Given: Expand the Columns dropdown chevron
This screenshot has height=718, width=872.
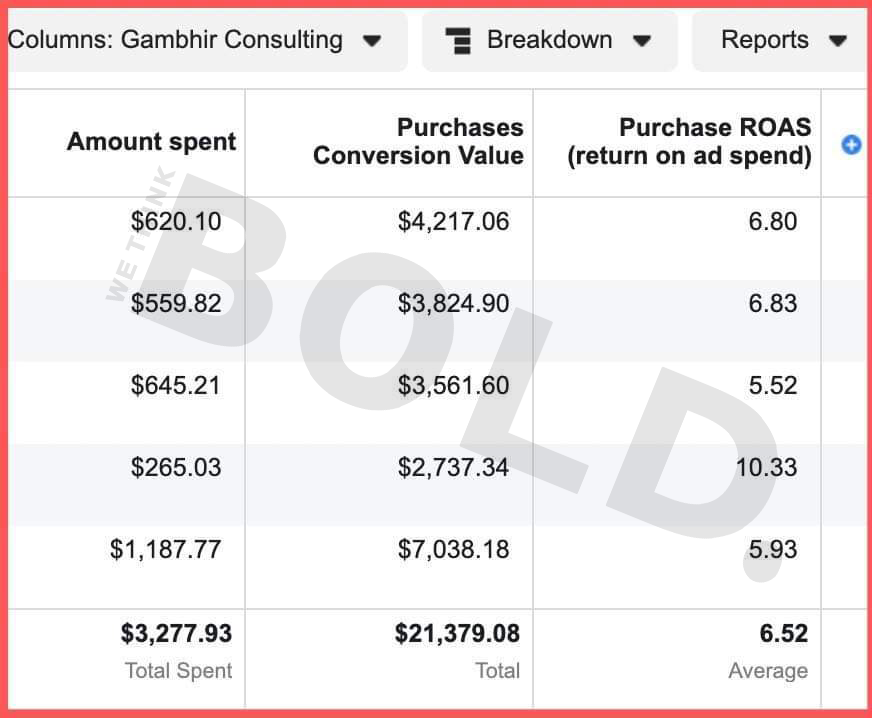Looking at the screenshot, I should point(371,41).
